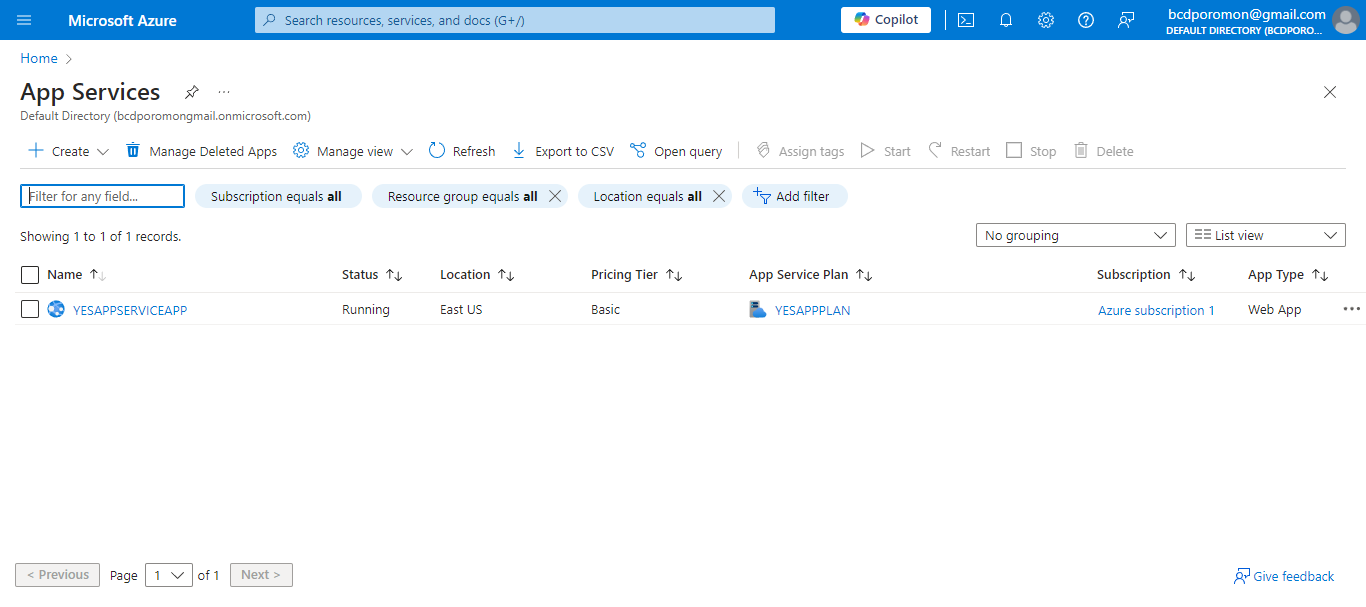Sort by Subscription column arrows

pos(1187,275)
